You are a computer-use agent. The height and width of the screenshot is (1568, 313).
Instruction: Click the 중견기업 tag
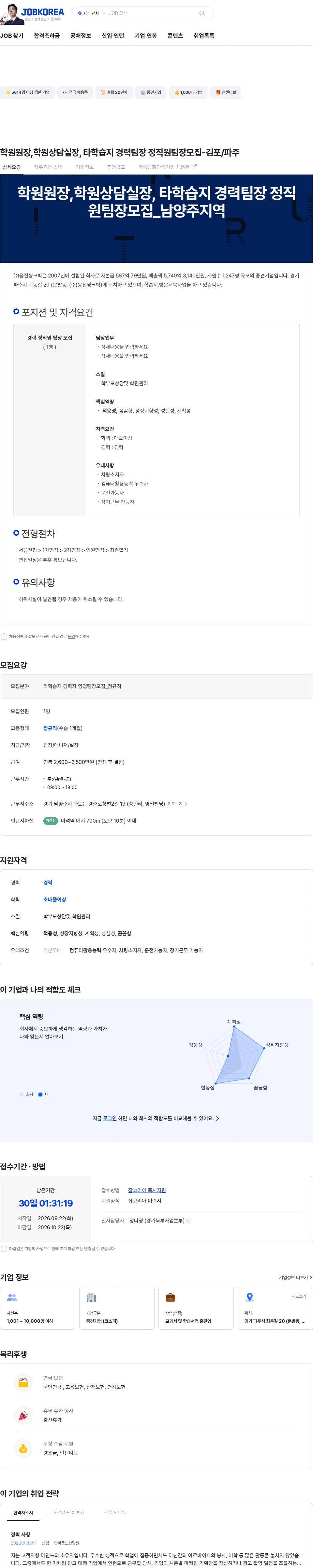pyautogui.click(x=150, y=92)
